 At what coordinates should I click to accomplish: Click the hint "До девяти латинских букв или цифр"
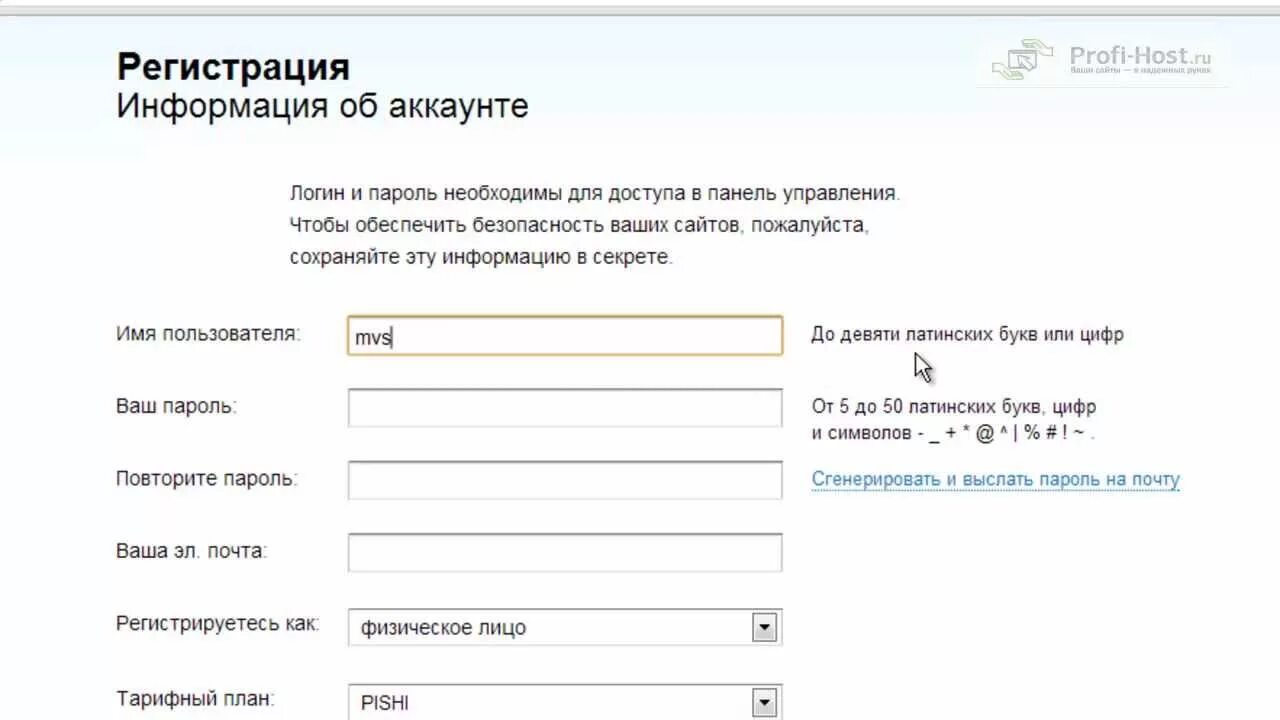(x=967, y=334)
